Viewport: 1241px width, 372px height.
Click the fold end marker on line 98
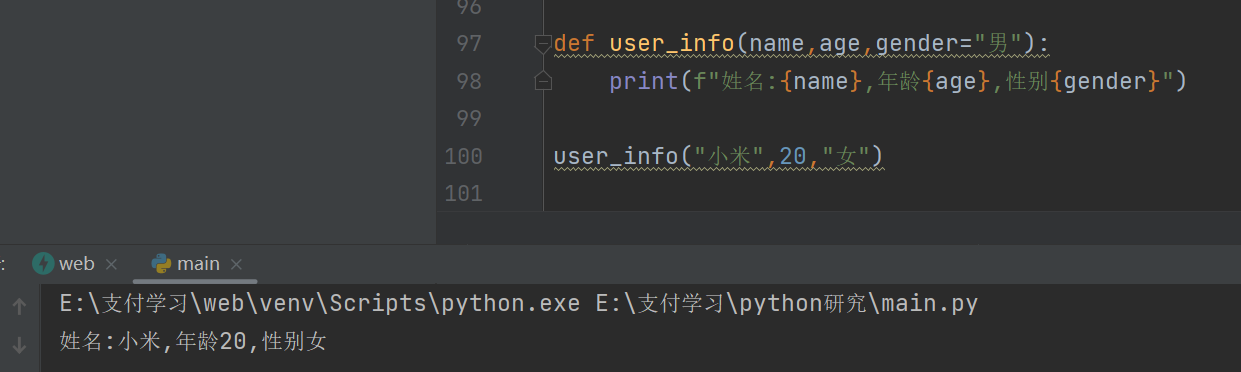click(x=543, y=81)
